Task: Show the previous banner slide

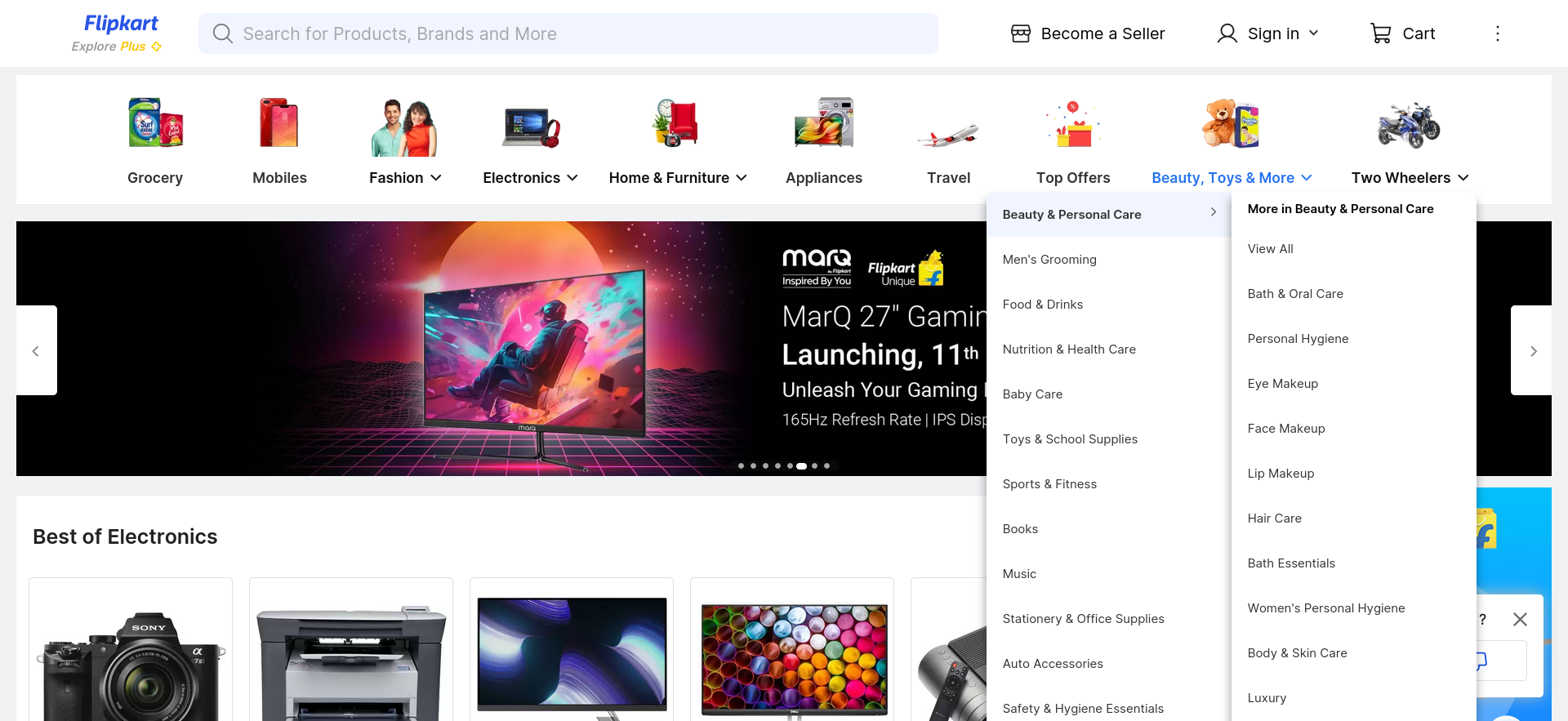Action: [36, 350]
